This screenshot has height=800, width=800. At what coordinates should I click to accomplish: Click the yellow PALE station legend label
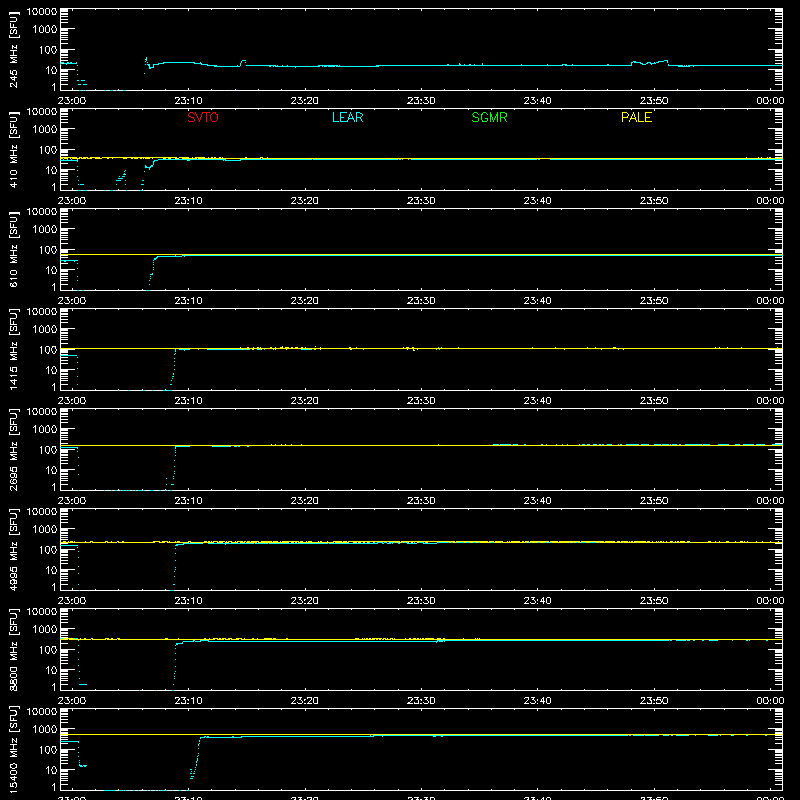(x=636, y=117)
